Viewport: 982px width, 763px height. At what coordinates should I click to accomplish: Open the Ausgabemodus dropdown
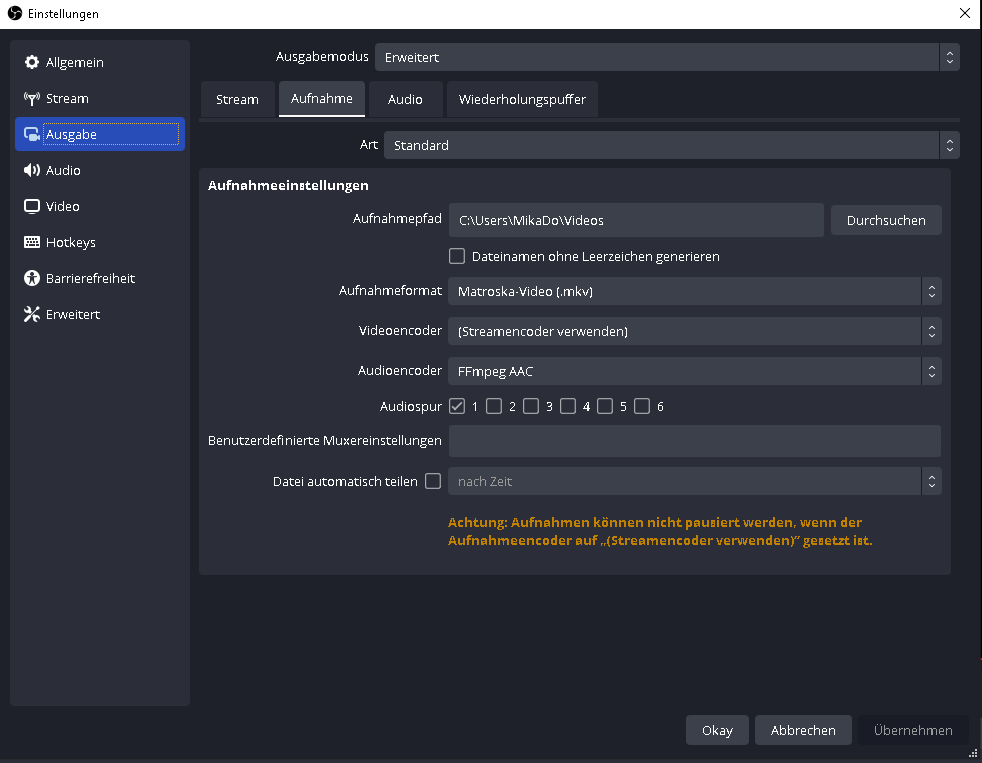point(667,57)
